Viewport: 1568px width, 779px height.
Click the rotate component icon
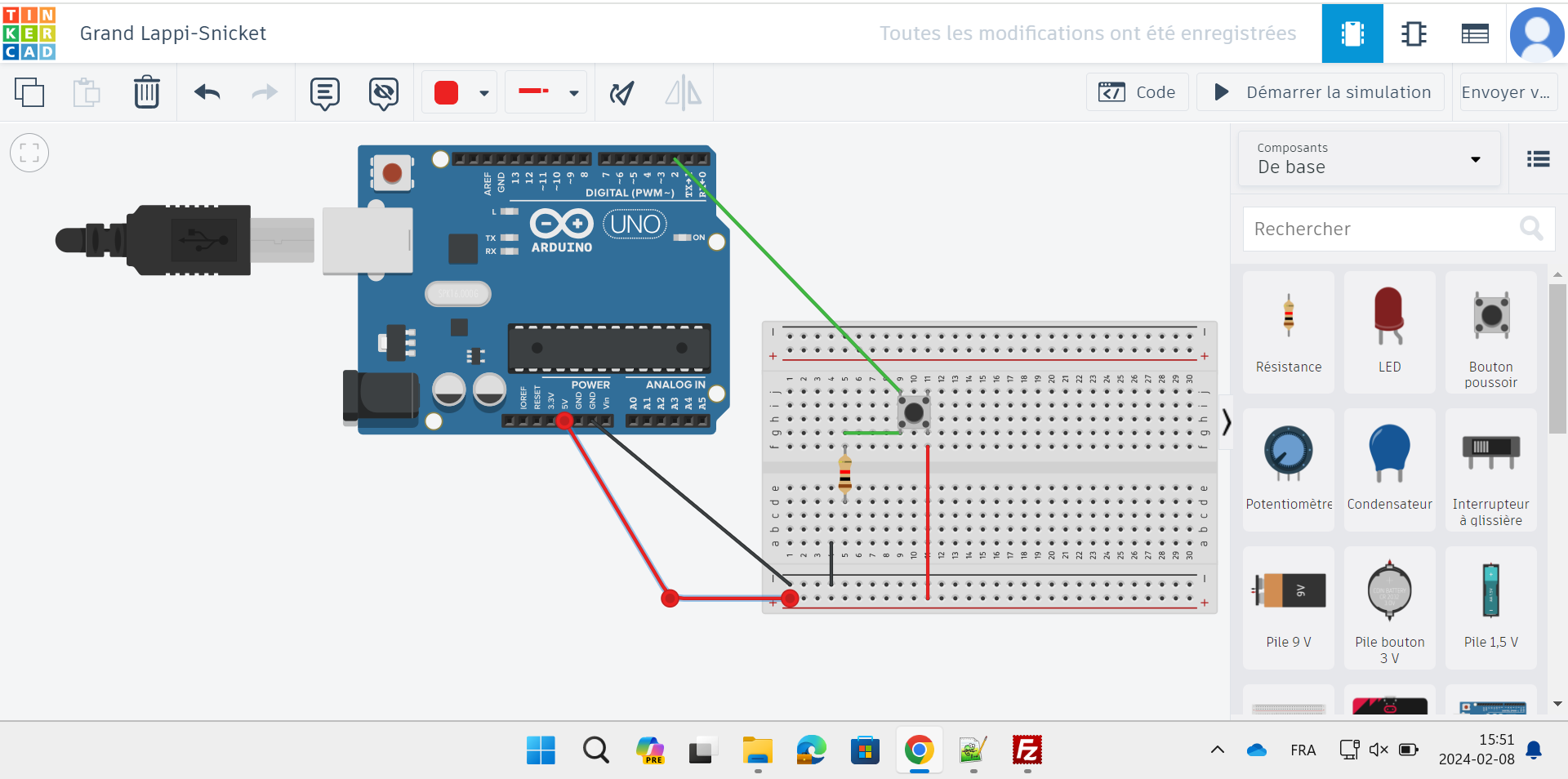pyautogui.click(x=622, y=93)
